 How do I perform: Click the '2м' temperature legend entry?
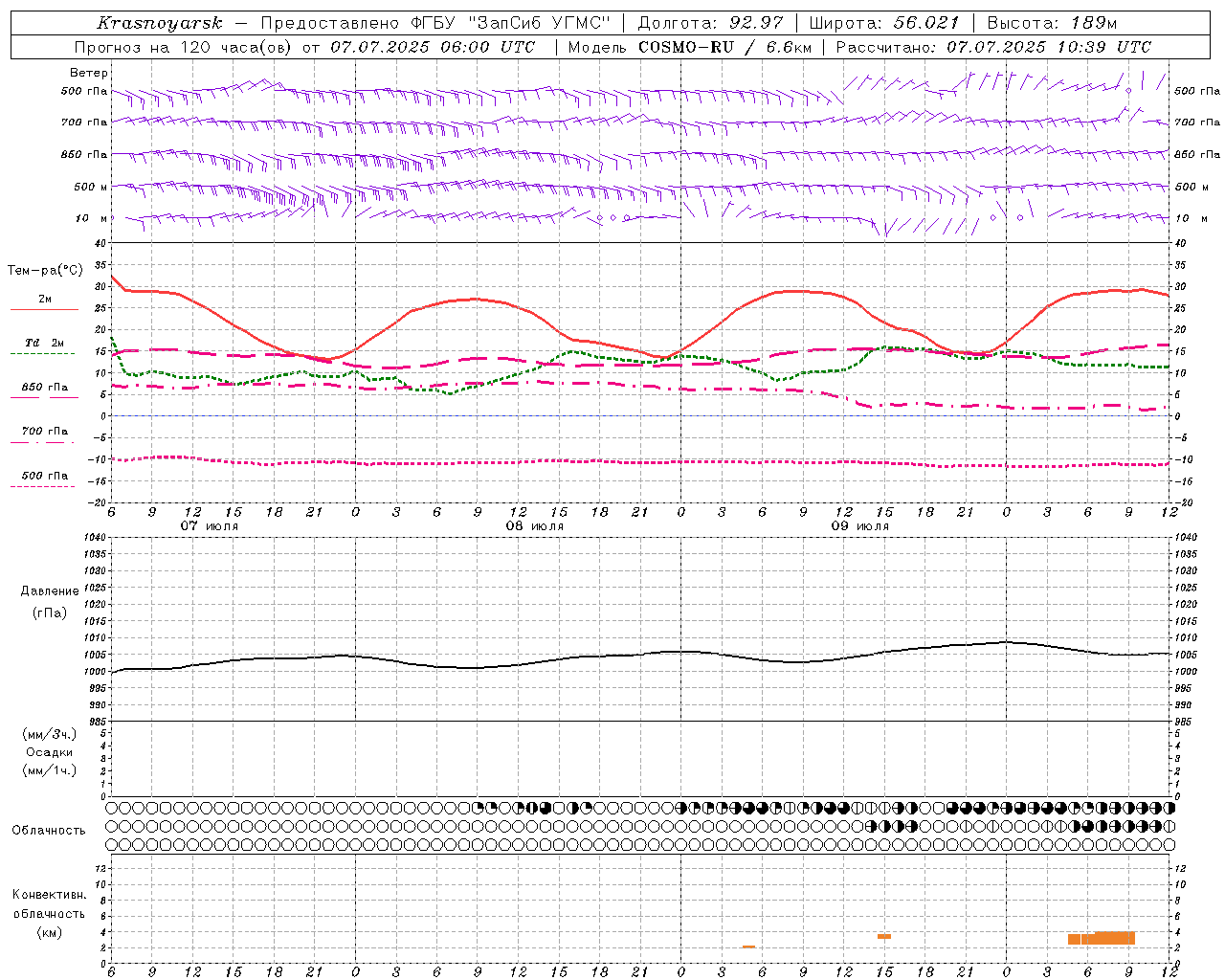click(x=45, y=300)
